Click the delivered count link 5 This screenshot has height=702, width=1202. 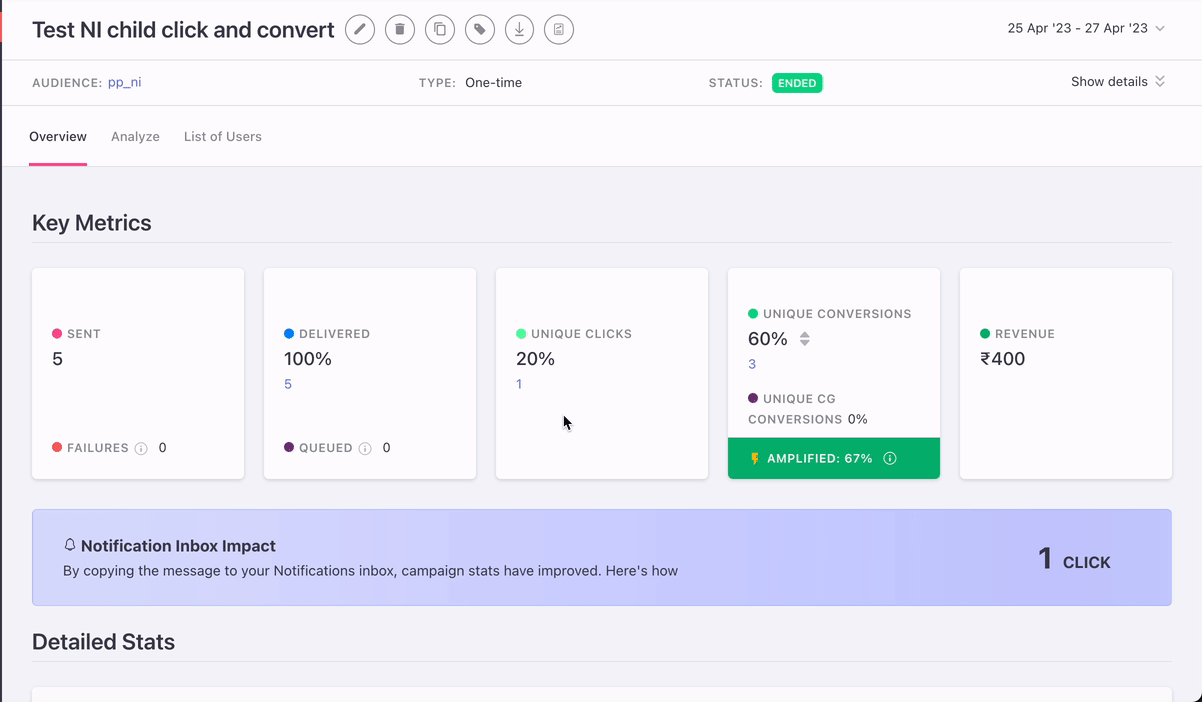coord(288,384)
